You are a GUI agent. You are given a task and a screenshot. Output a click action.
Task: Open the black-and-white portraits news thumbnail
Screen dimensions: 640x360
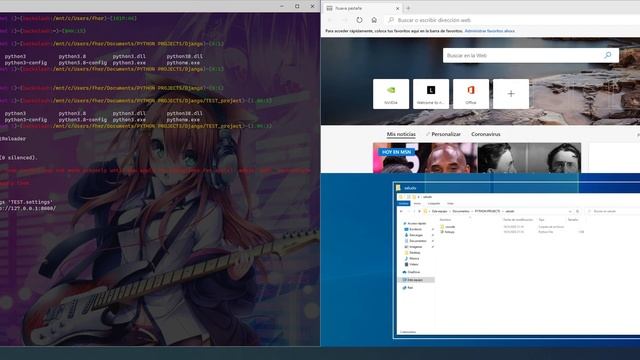[x=529, y=158]
